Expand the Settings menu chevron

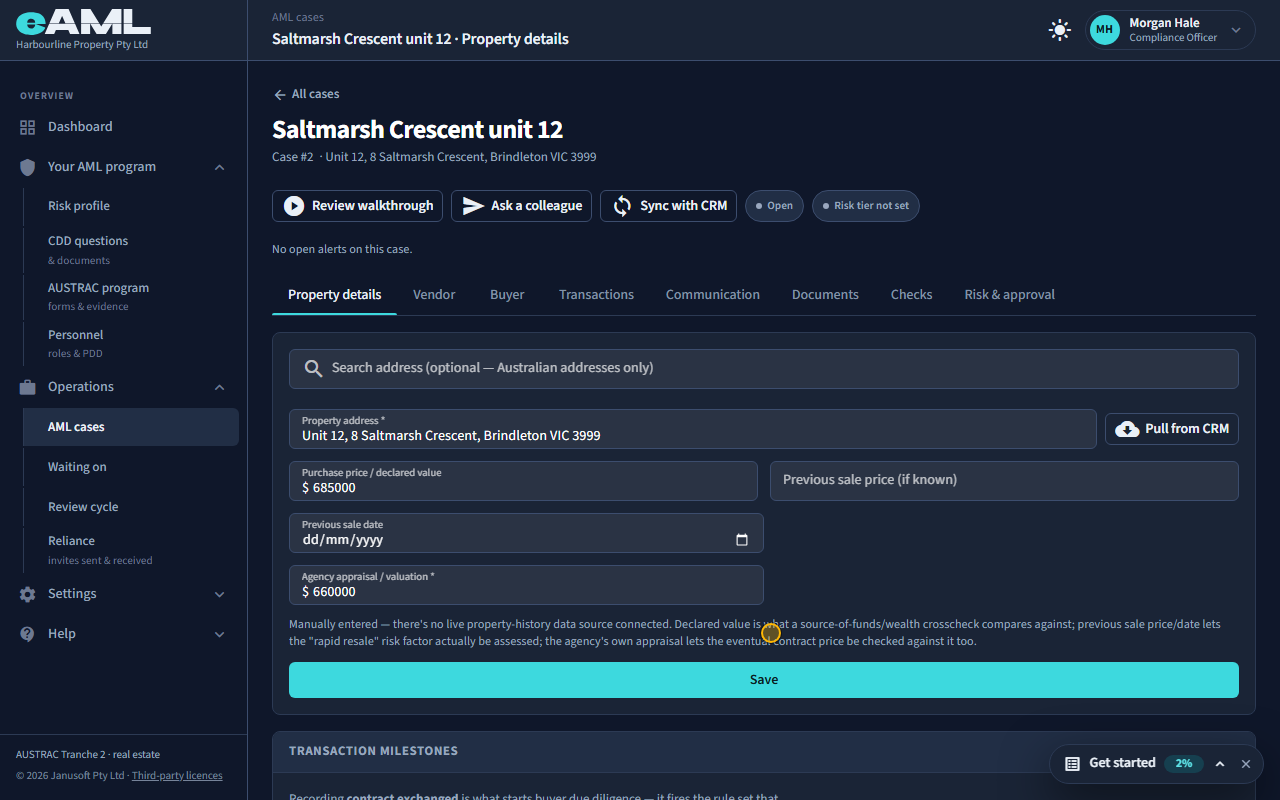click(x=220, y=594)
